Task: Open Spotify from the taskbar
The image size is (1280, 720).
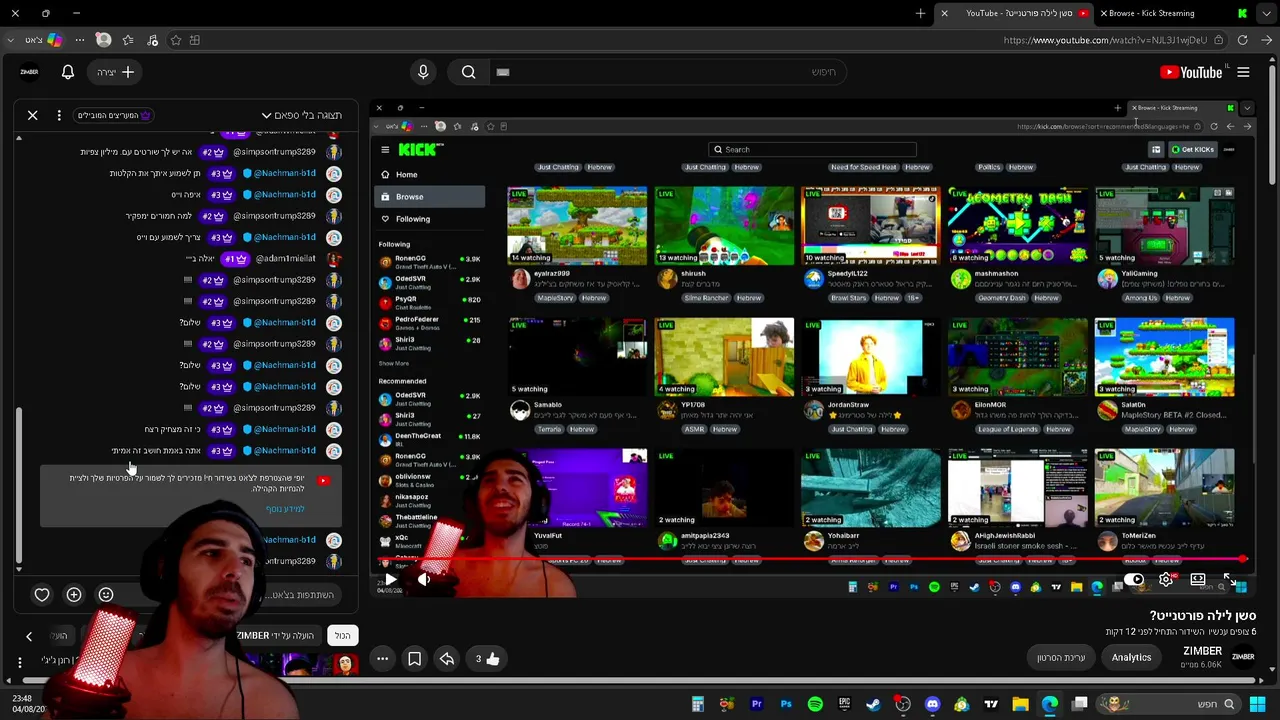Action: click(815, 704)
